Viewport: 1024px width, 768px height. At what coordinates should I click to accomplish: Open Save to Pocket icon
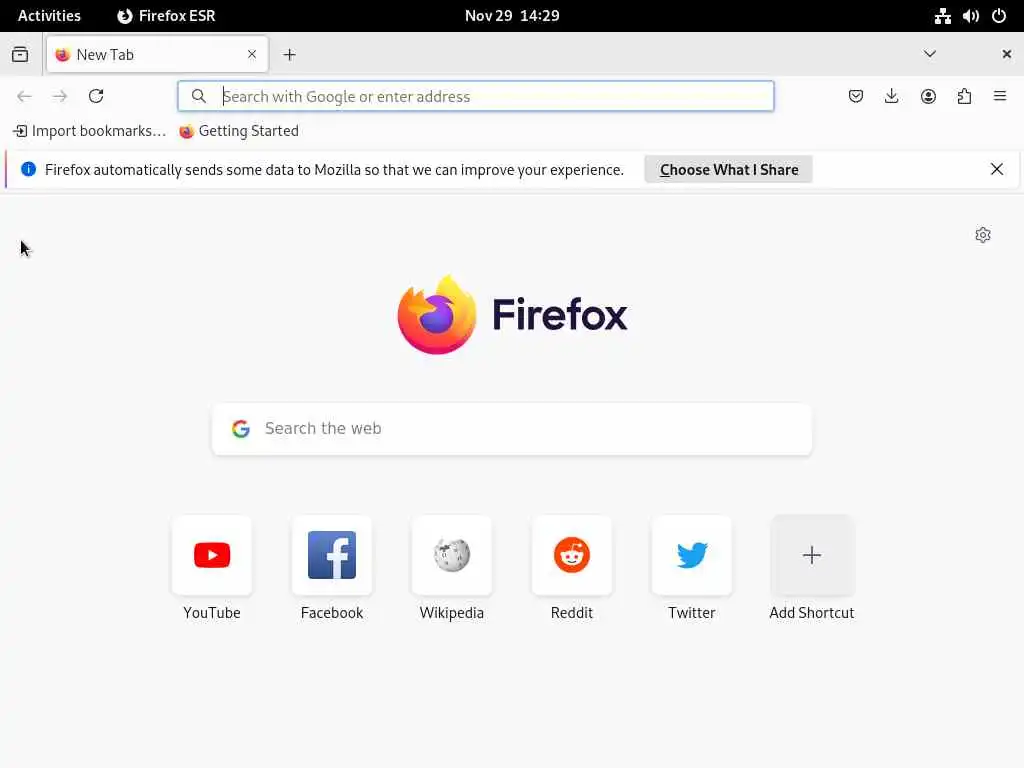856,96
